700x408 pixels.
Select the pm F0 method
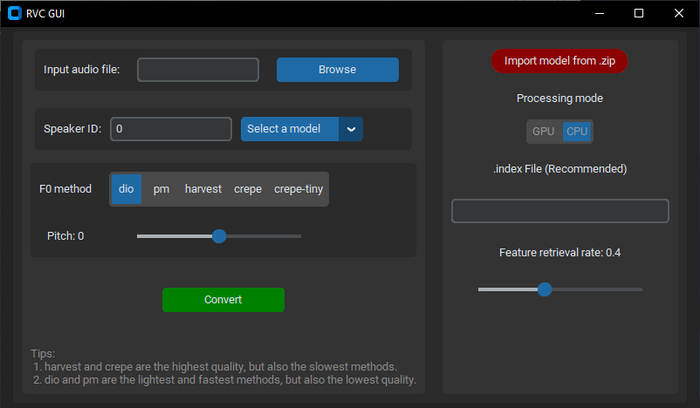point(161,189)
